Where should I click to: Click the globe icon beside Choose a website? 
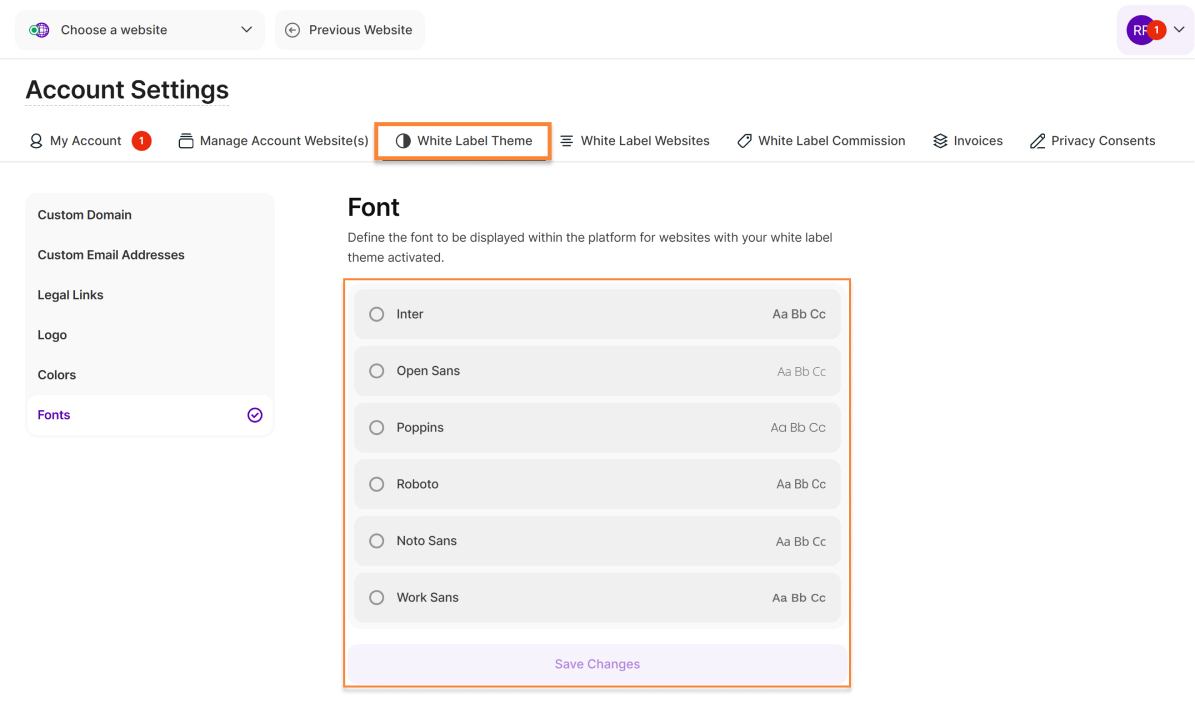39,30
